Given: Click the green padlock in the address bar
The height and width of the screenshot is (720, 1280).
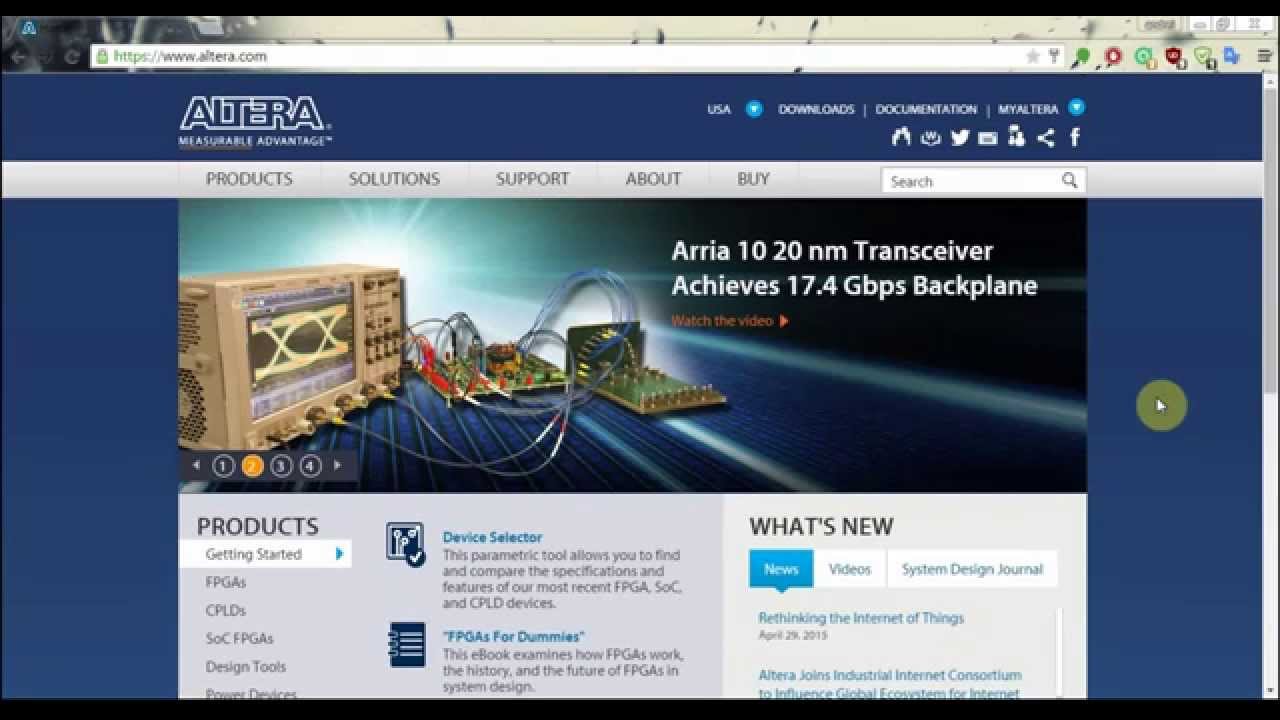Looking at the screenshot, I should pyautogui.click(x=102, y=56).
